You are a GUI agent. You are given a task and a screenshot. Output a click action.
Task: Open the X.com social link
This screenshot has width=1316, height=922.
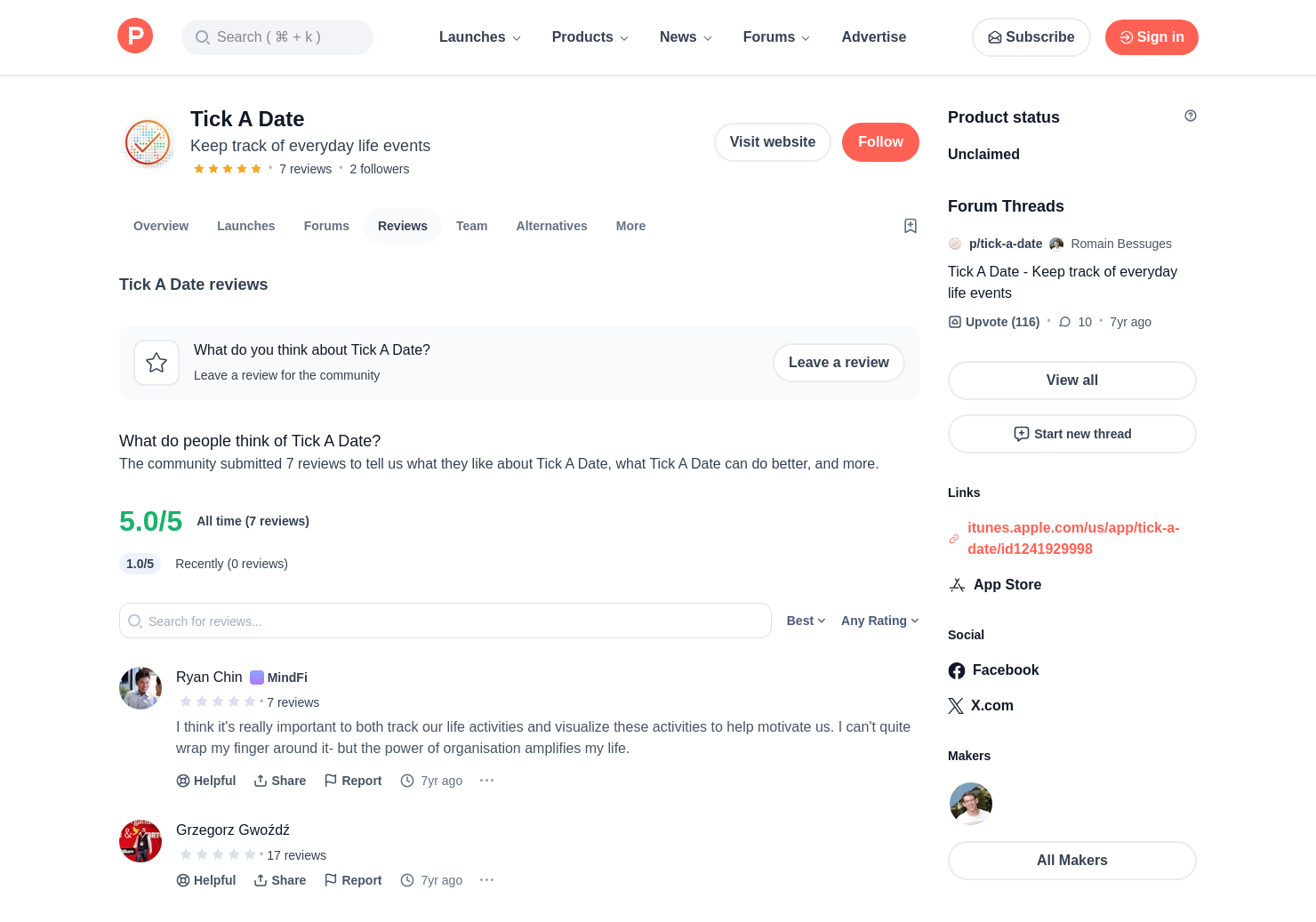(x=981, y=706)
